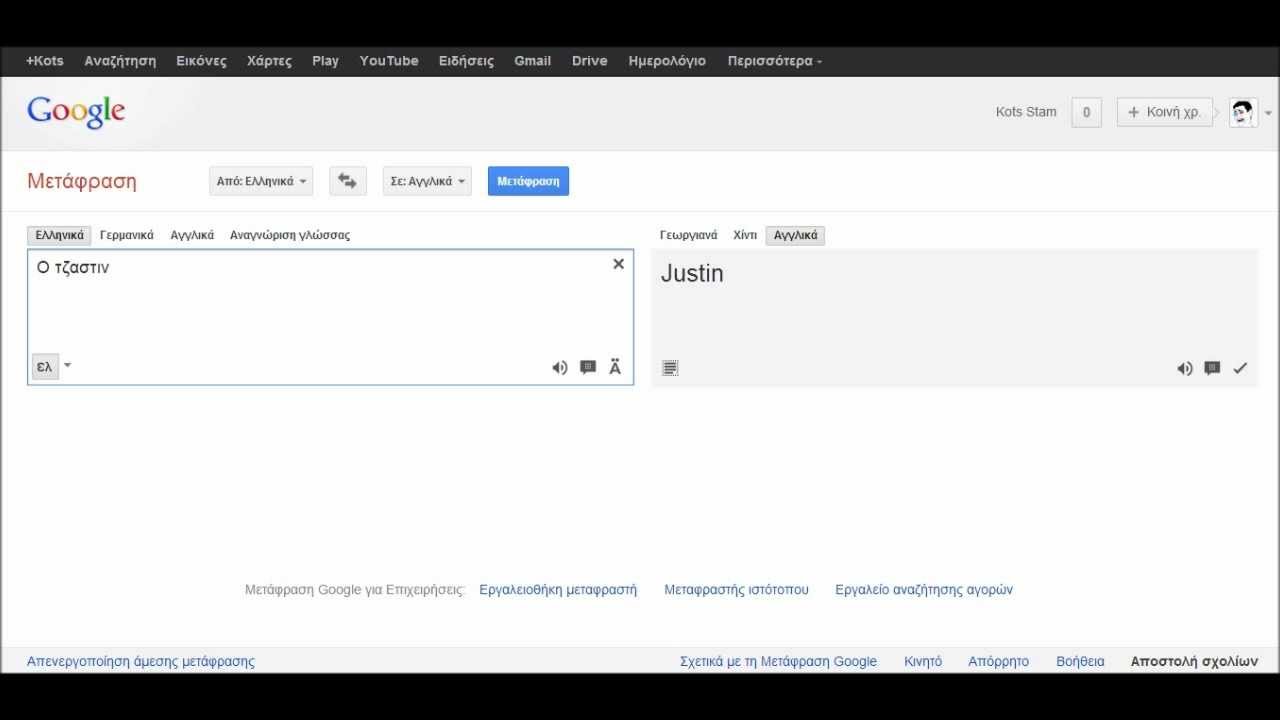1280x720 pixels.
Task: Click the Κοινή χρ. share button
Action: pyautogui.click(x=1165, y=112)
